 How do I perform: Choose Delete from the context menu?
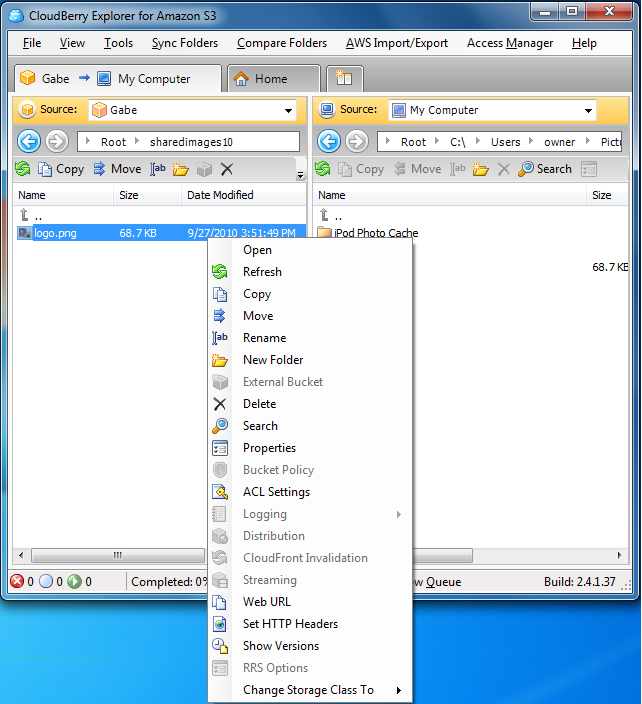pyautogui.click(x=310, y=404)
